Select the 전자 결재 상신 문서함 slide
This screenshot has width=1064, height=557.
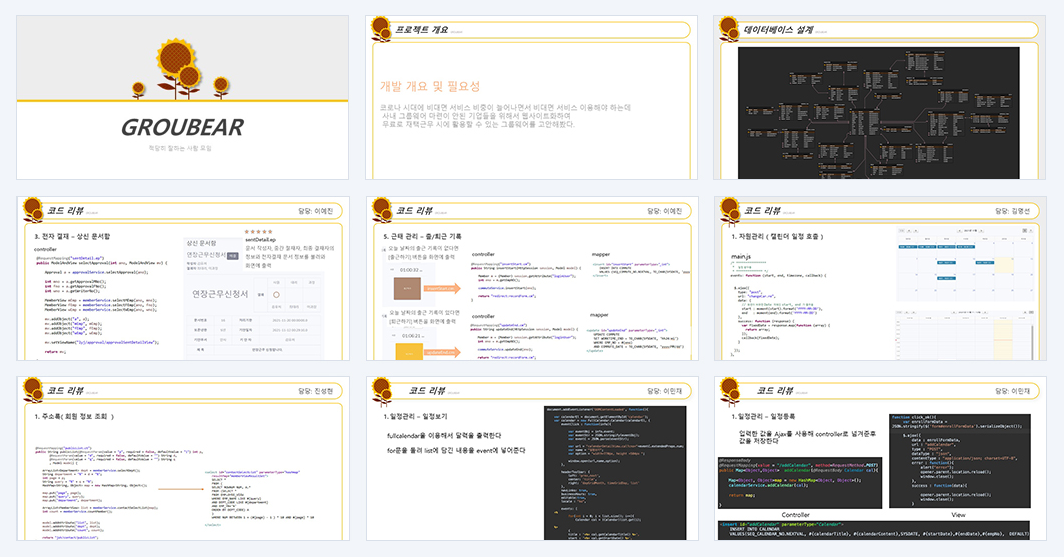click(x=183, y=278)
